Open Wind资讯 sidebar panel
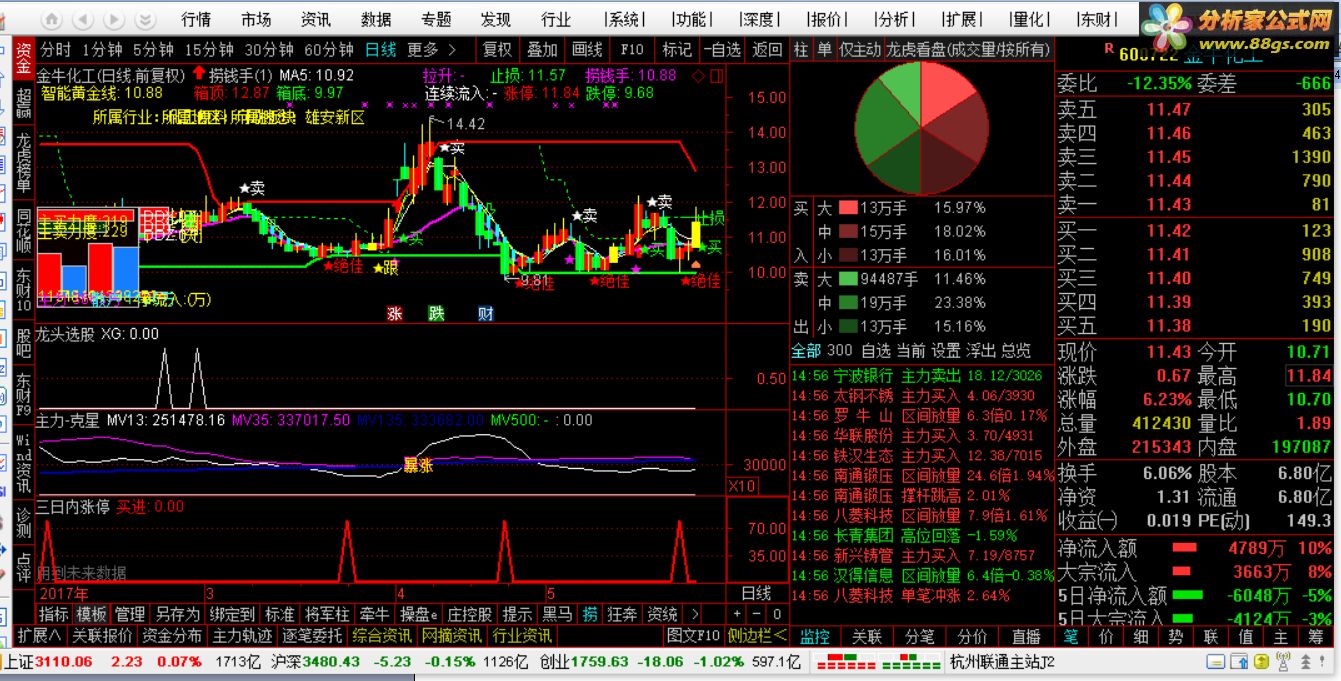Viewport: 1341px width, 681px height. (23, 463)
